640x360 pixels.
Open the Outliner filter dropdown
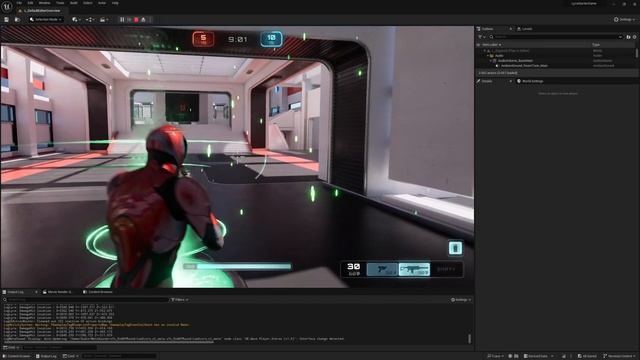(x=481, y=37)
